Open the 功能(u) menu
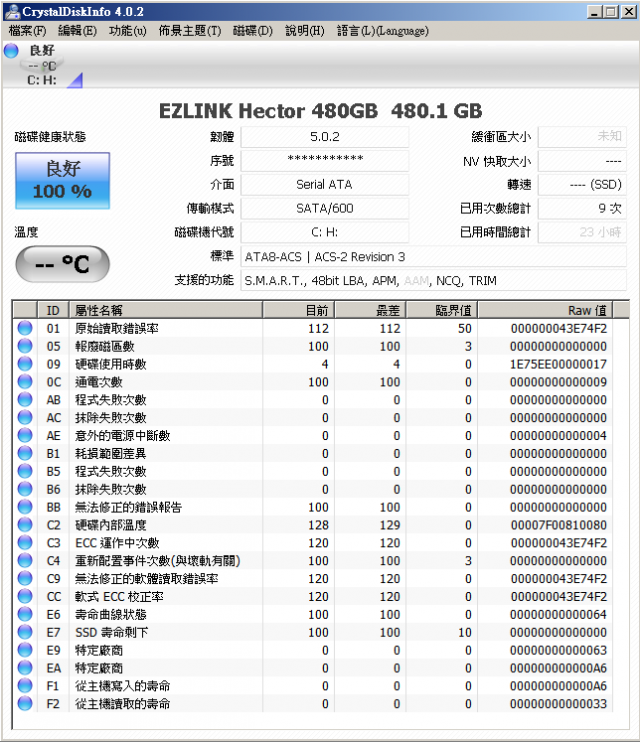 (x=127, y=31)
